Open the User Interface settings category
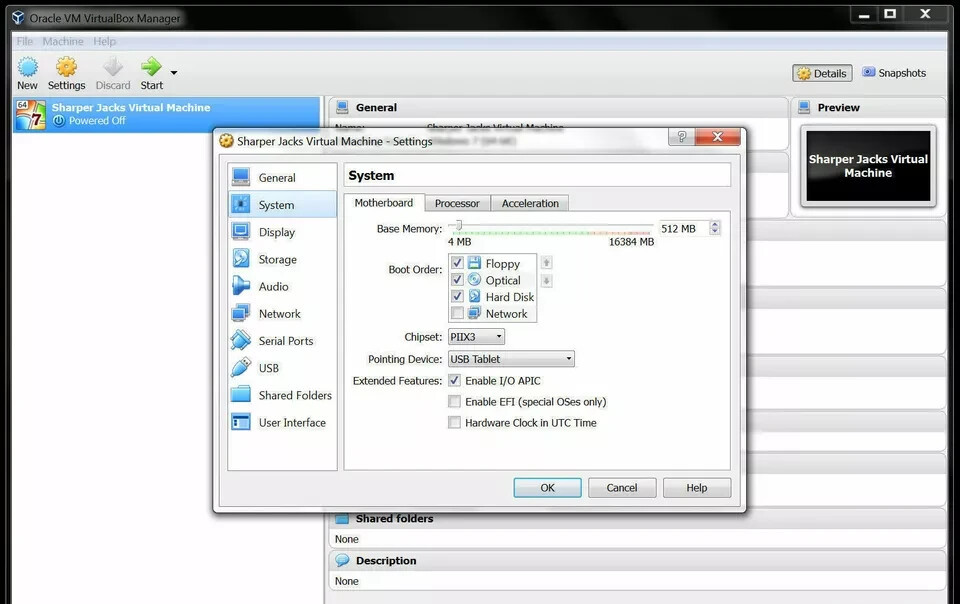 pos(282,422)
